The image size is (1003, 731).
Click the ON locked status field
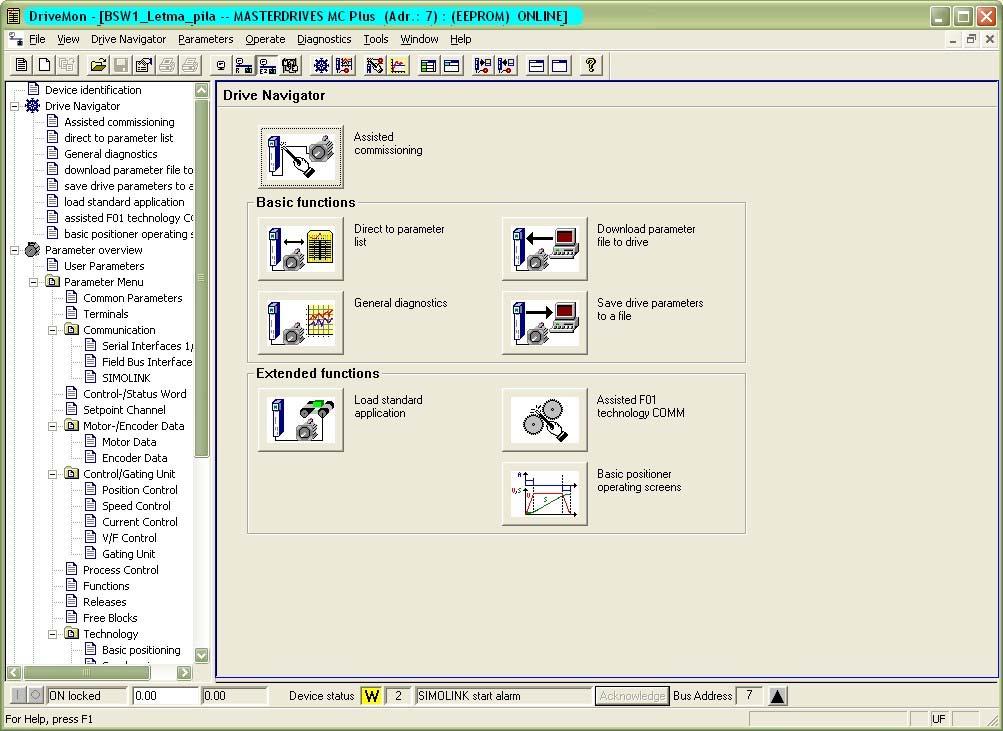click(86, 696)
